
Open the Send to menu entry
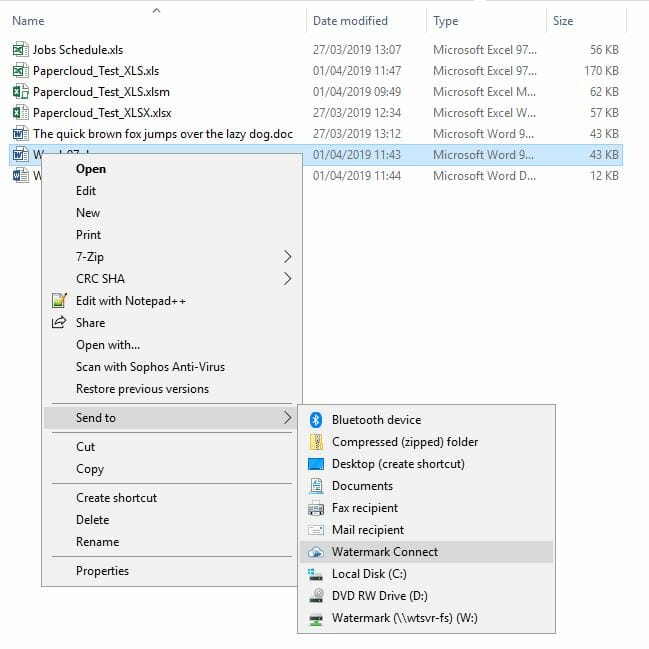[172, 418]
